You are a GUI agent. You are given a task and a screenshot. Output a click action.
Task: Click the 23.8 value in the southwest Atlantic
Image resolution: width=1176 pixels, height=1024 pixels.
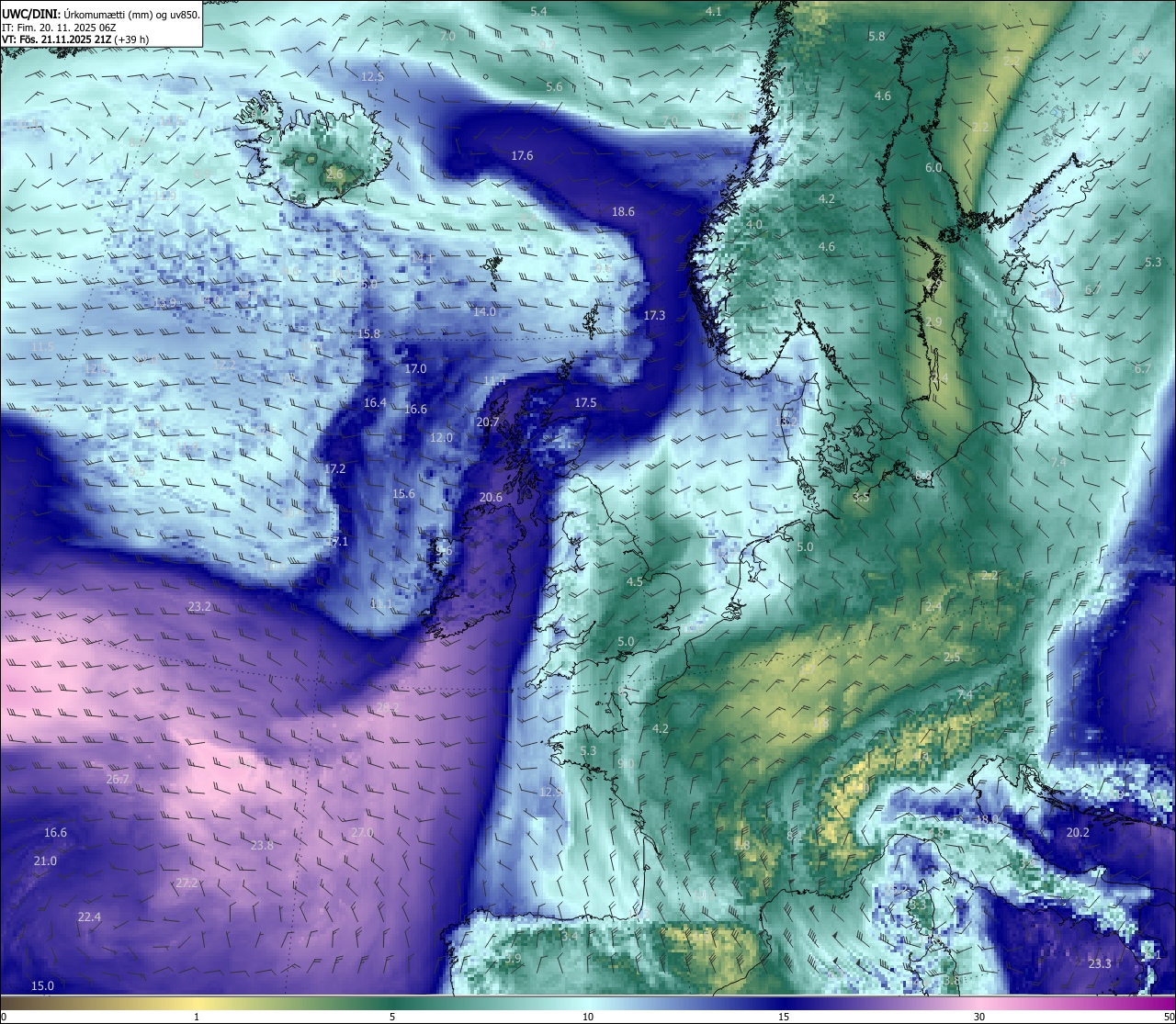262,846
